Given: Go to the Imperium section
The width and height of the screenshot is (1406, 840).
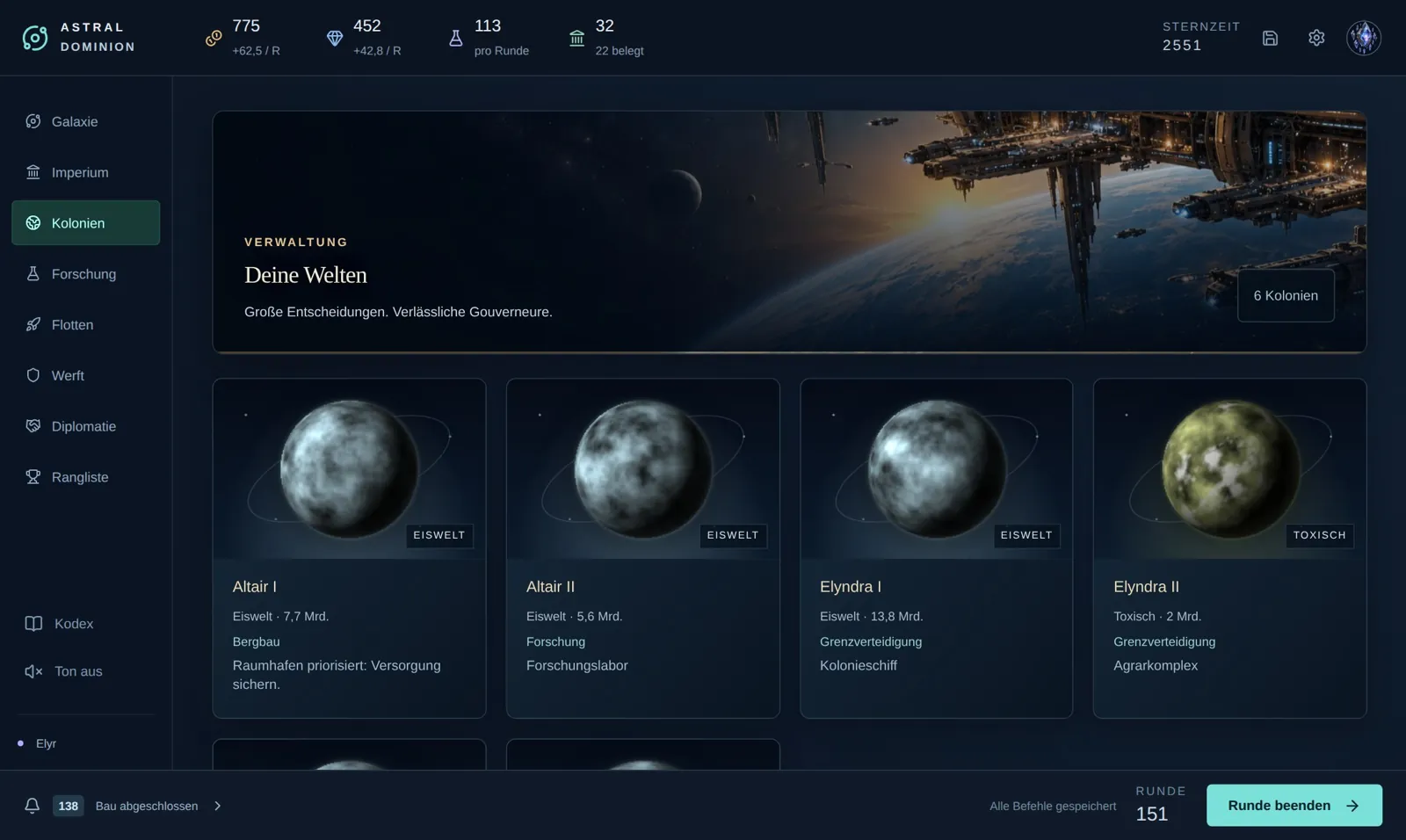Looking at the screenshot, I should [x=86, y=172].
